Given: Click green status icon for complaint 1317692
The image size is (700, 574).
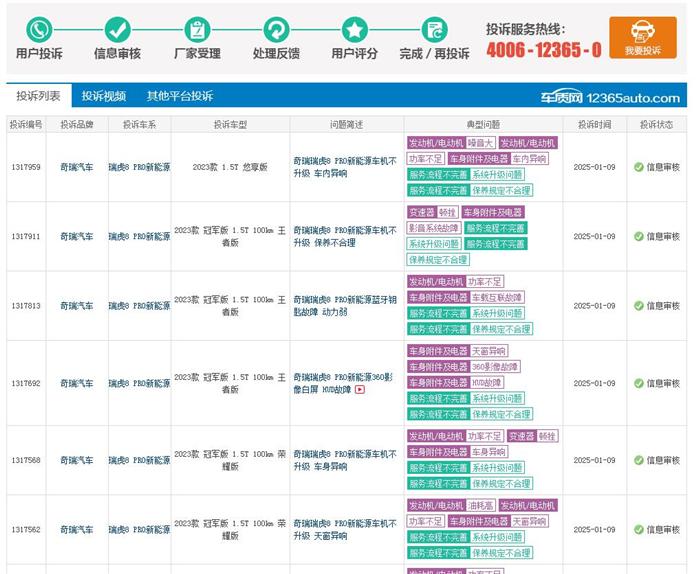Looking at the screenshot, I should pyautogui.click(x=639, y=383).
